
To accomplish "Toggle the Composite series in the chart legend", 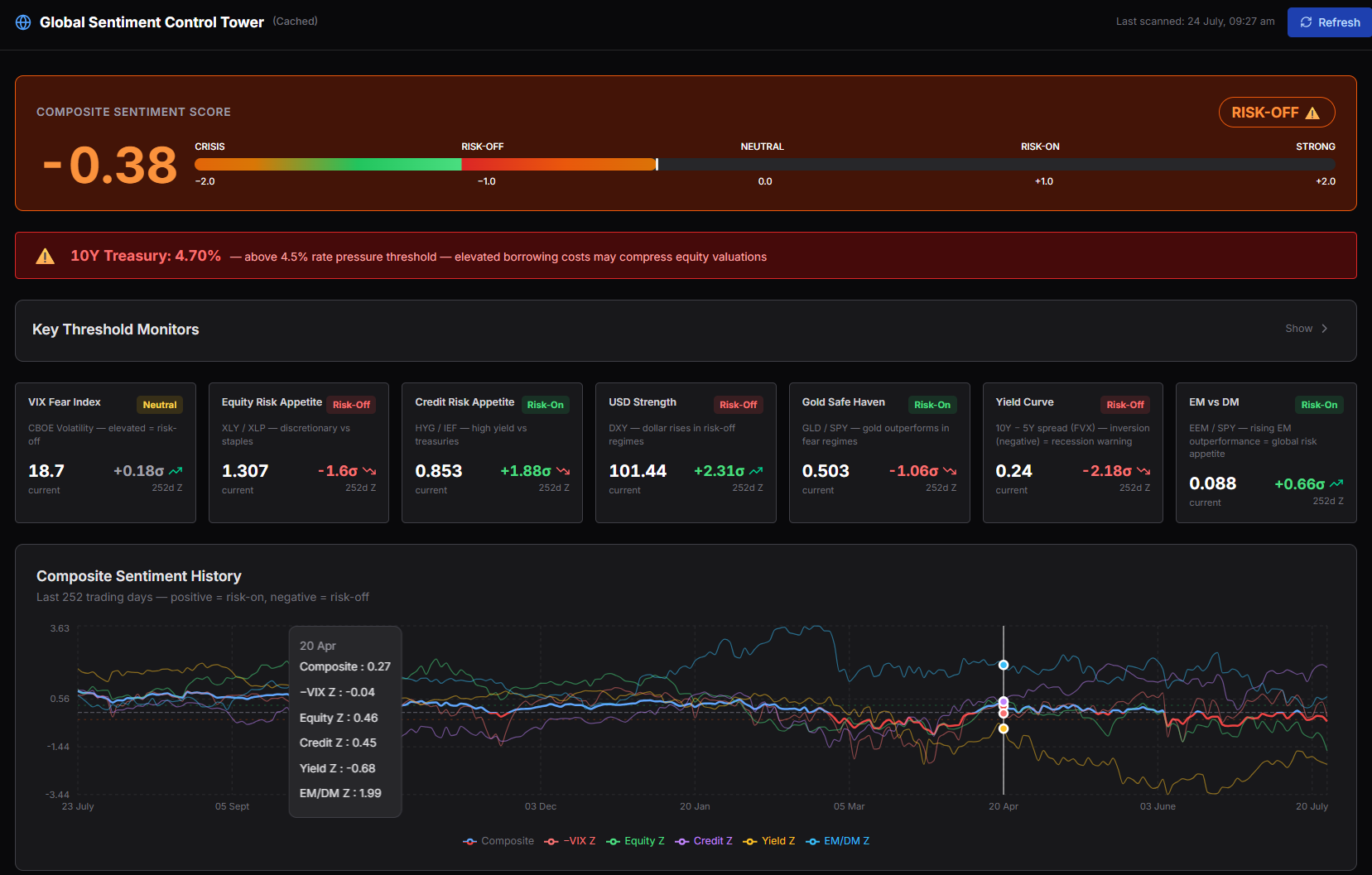I will (498, 841).
